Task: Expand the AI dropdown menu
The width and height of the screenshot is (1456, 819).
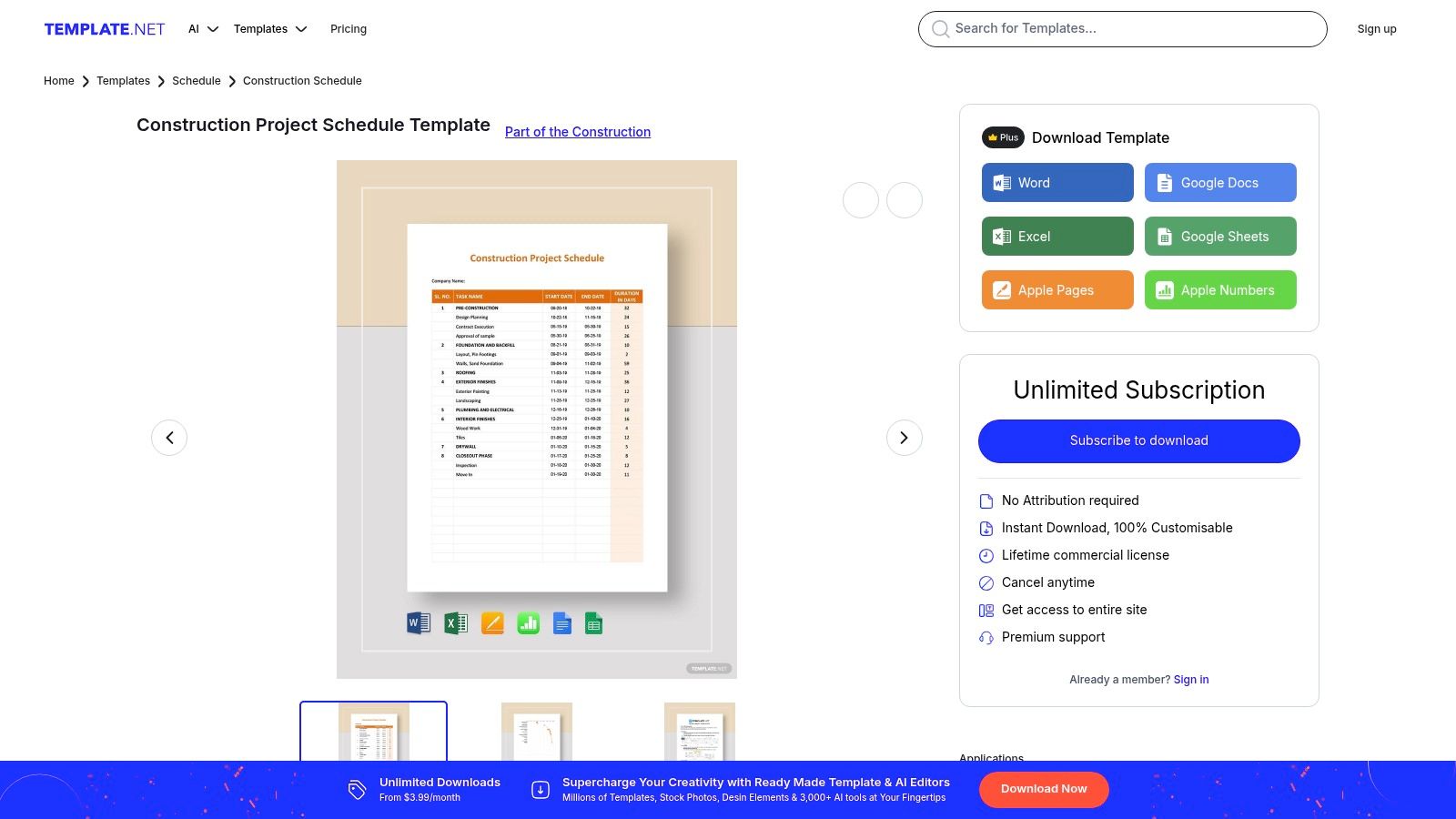Action: click(x=203, y=29)
